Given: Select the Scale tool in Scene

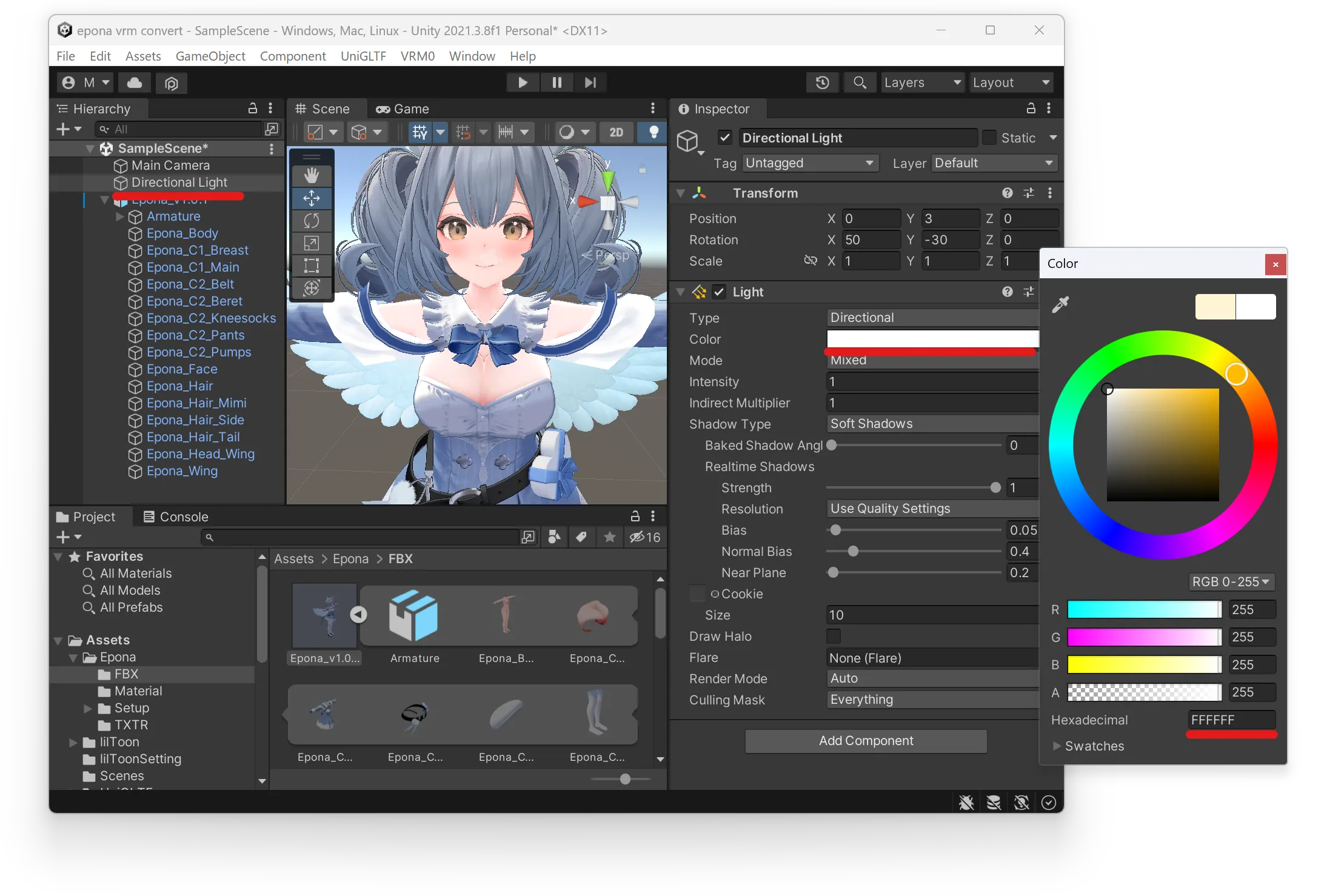Looking at the screenshot, I should [x=312, y=243].
